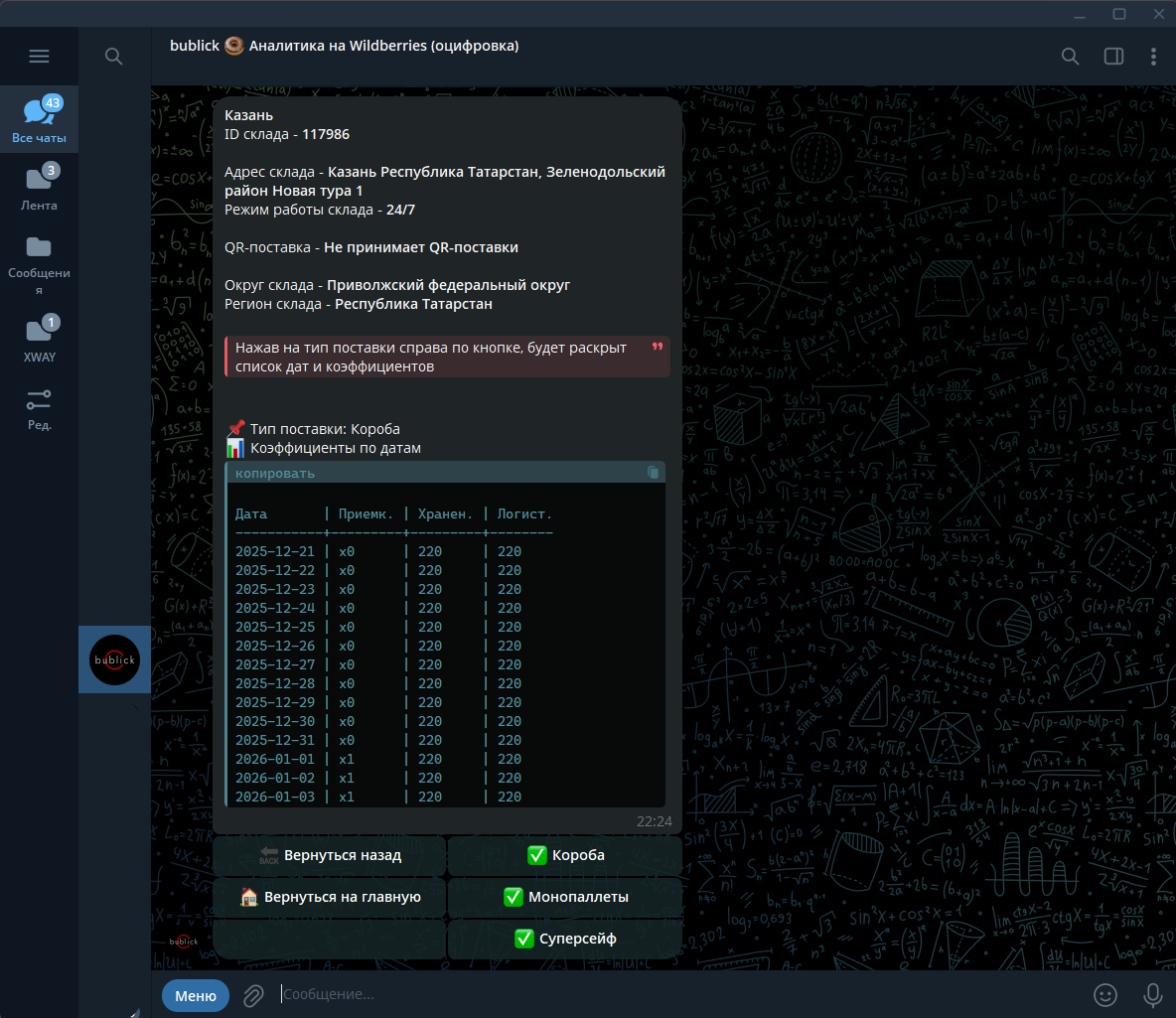Click the empty bot button below home

(330, 939)
